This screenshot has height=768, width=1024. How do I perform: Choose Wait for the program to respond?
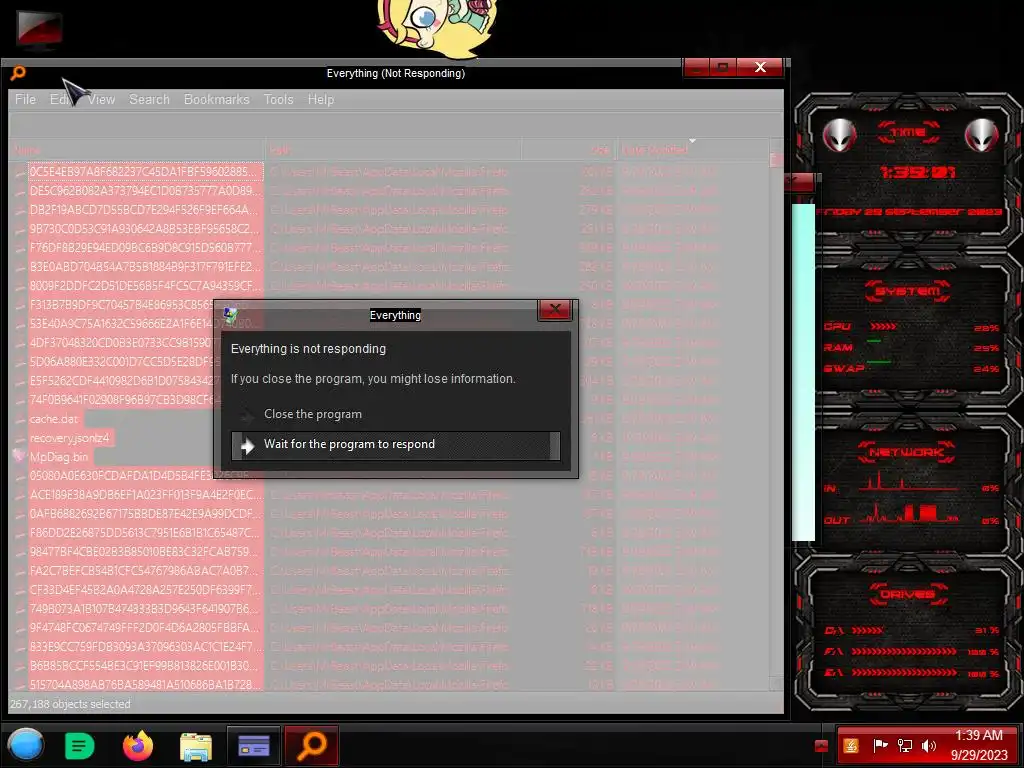click(x=396, y=445)
